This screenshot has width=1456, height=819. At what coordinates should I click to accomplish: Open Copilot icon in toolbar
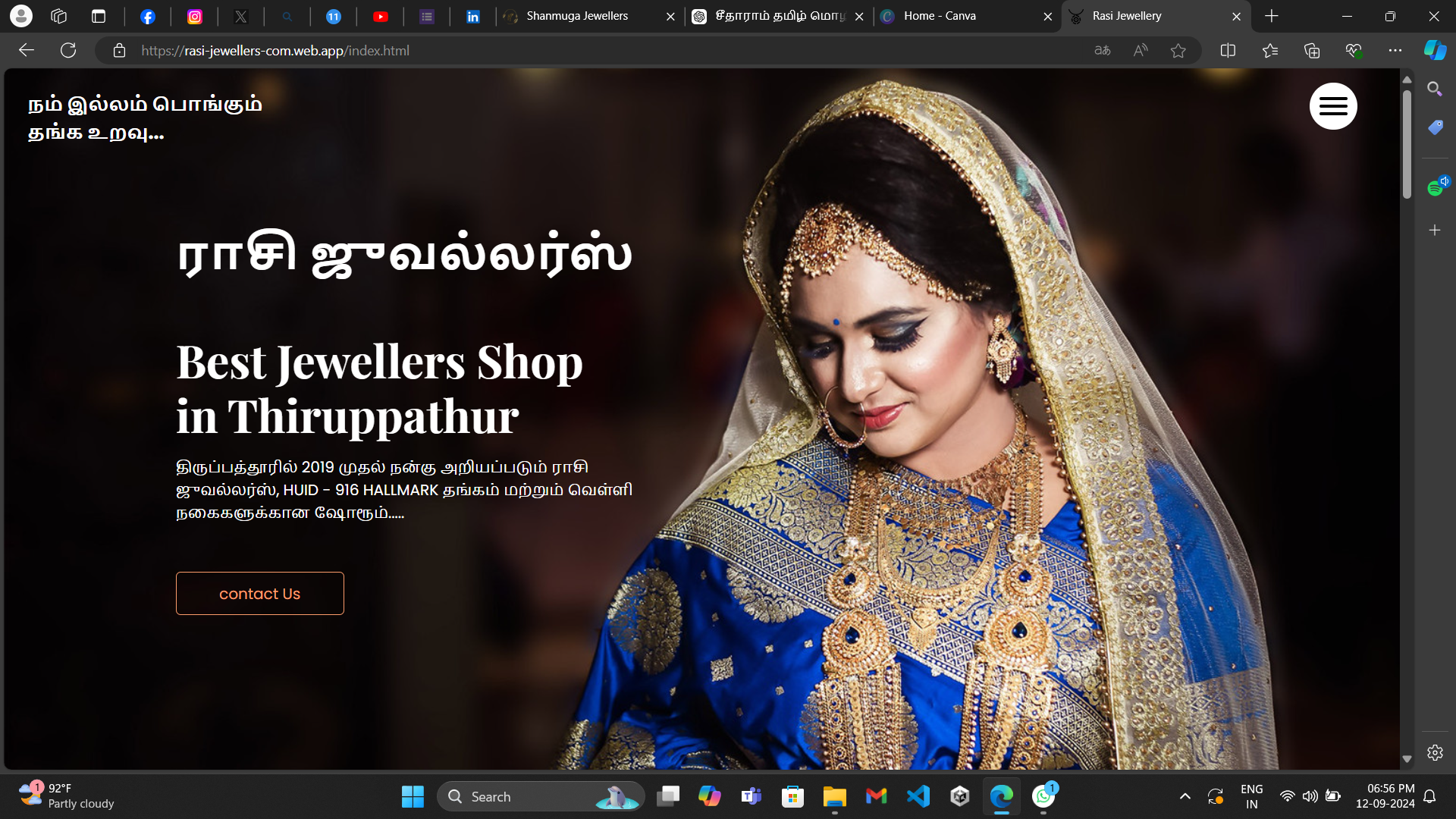pos(1434,50)
